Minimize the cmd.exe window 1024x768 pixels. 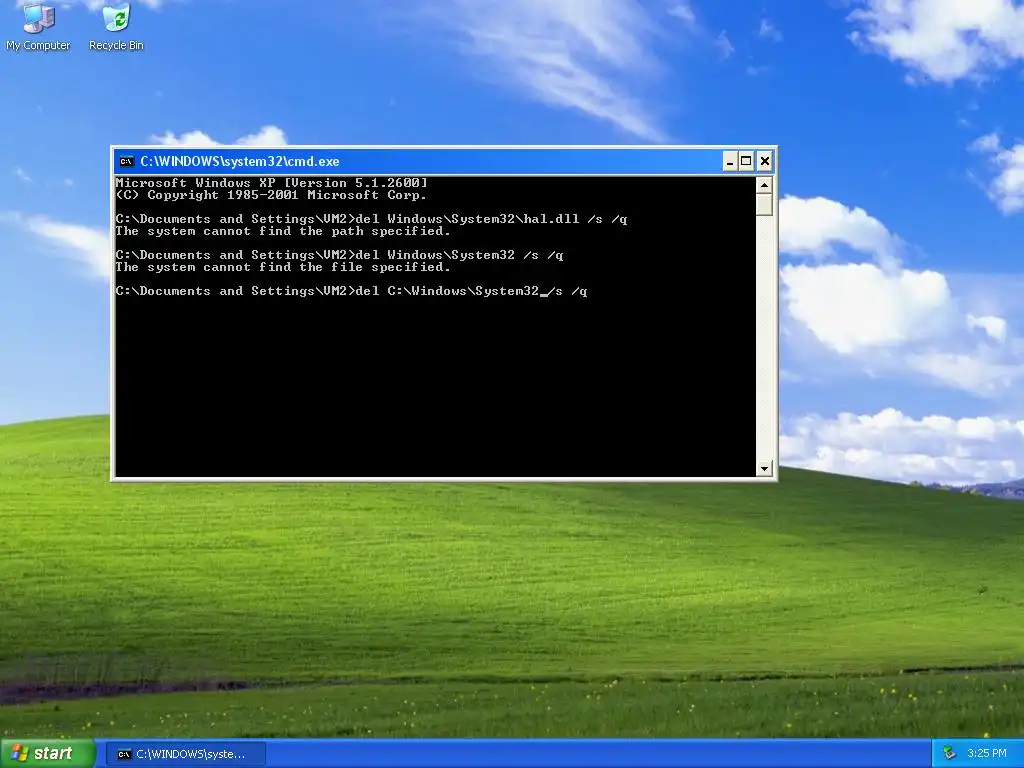tap(730, 161)
